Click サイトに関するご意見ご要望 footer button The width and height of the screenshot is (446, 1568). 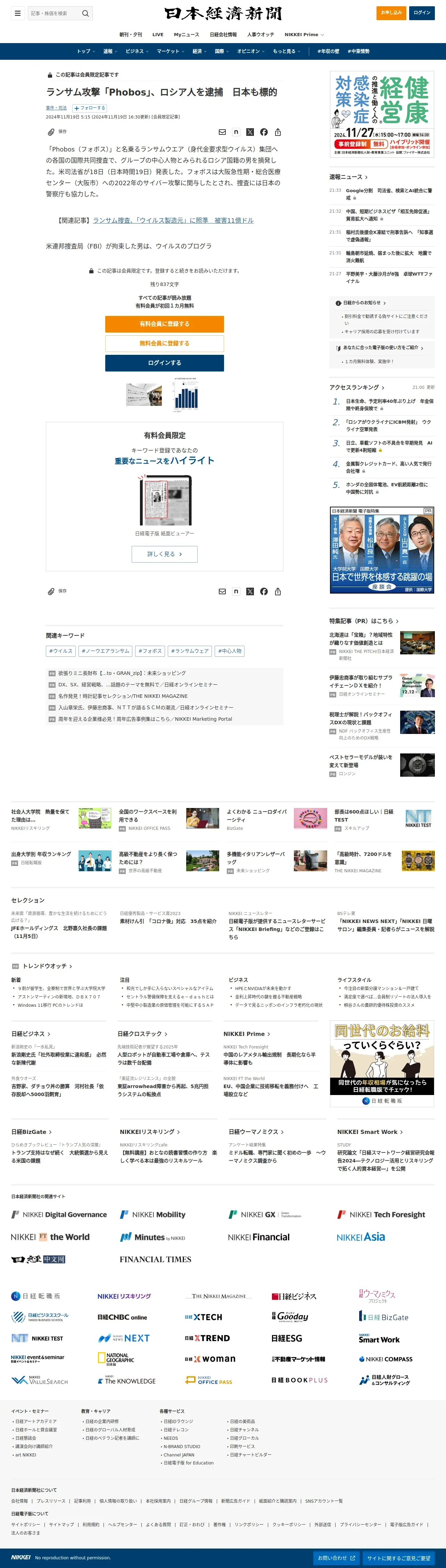point(398,1558)
